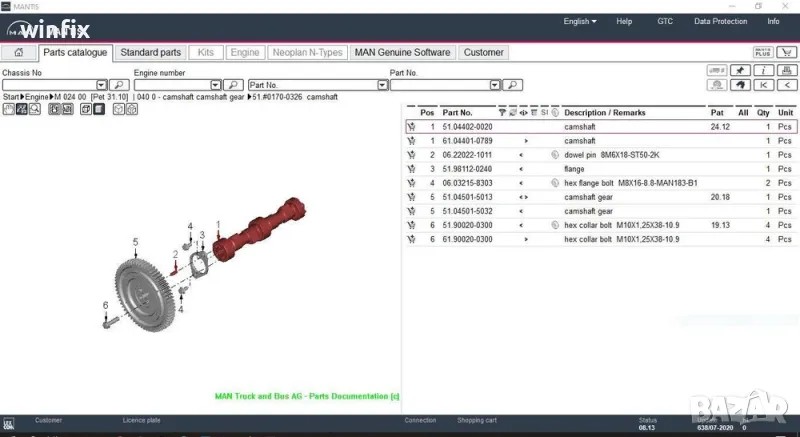This screenshot has width=800, height=437.
Task: Add camshaft 51.04402-0020 to cart
Action: 411,127
